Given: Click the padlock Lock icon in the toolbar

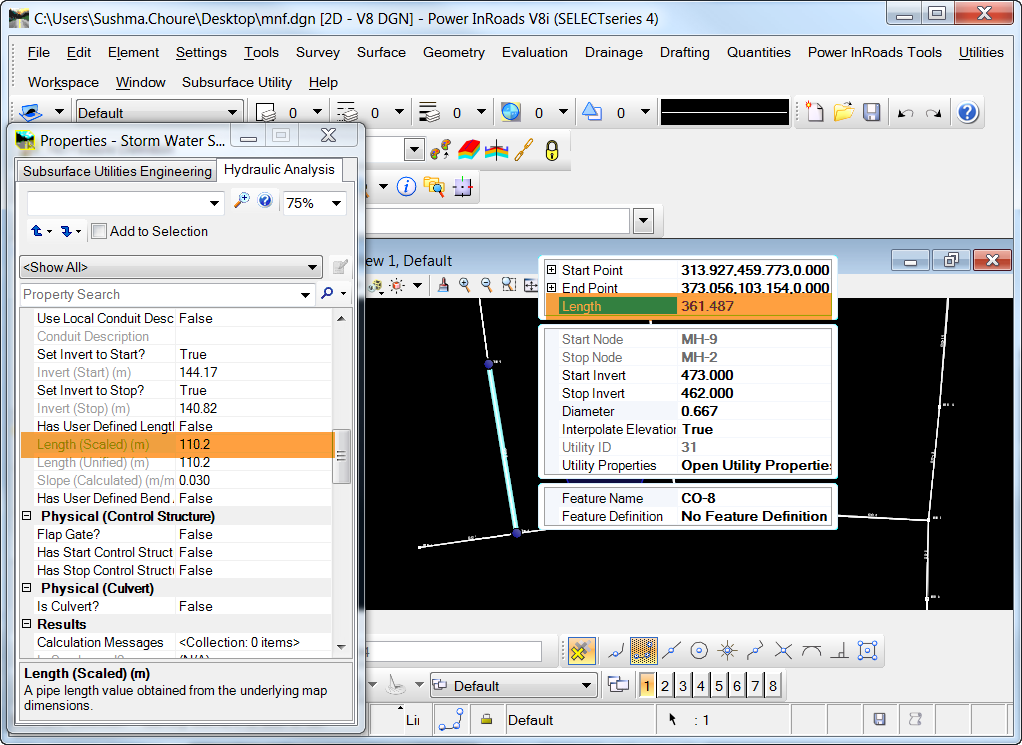Looking at the screenshot, I should click(x=551, y=150).
